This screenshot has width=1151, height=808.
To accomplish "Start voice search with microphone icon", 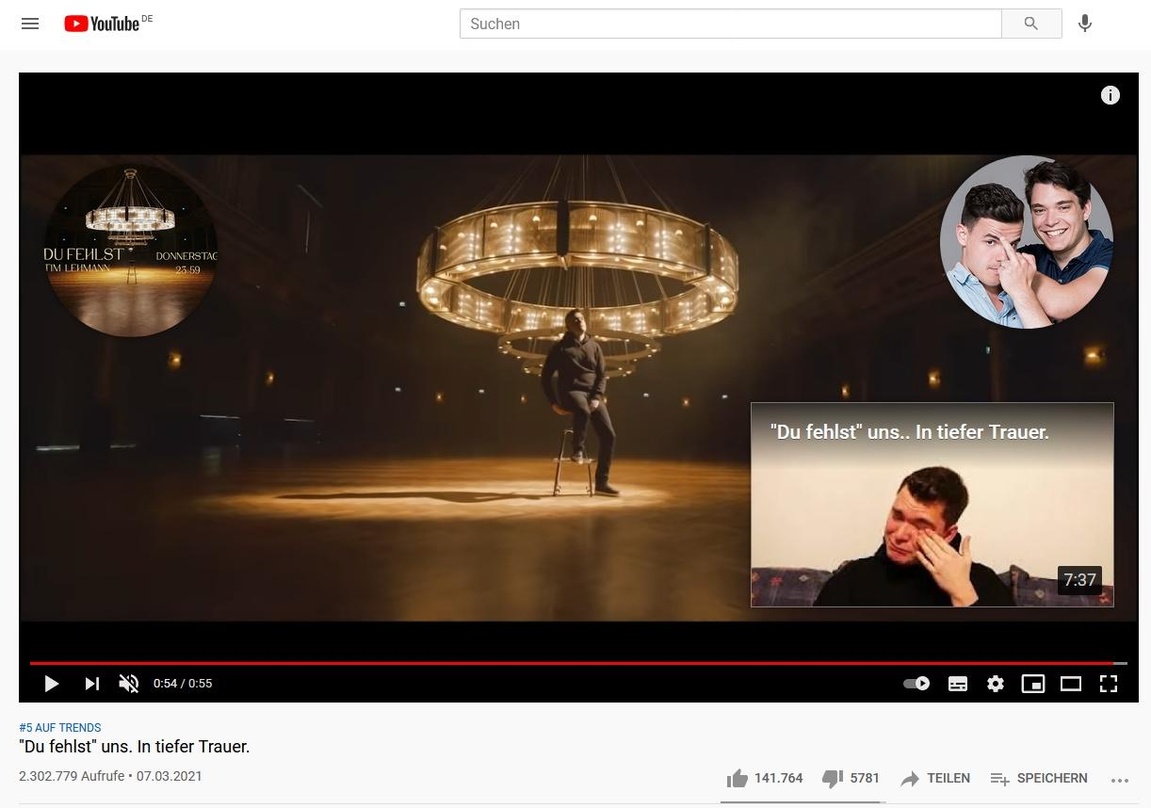I will click(1085, 23).
